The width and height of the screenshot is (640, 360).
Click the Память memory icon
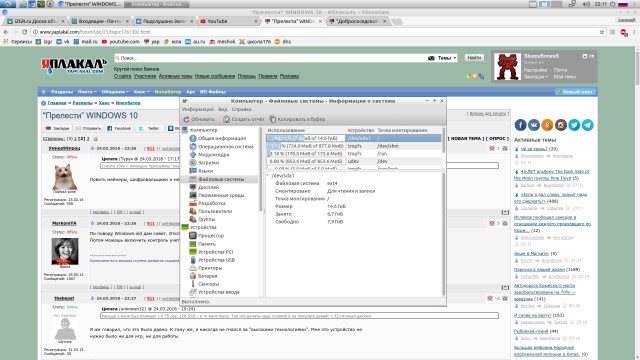point(193,244)
